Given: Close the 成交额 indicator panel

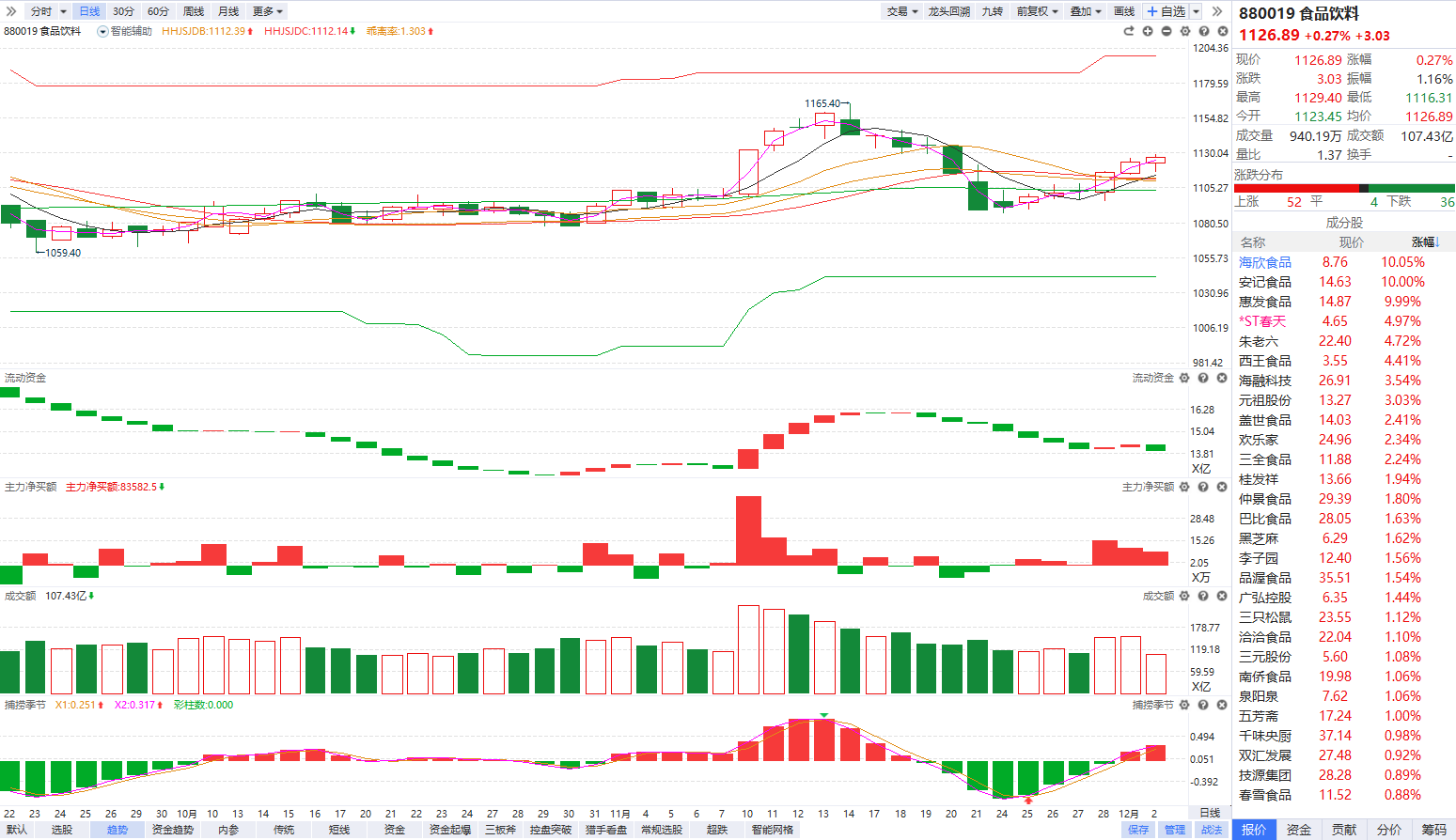Looking at the screenshot, I should pyautogui.click(x=1222, y=596).
